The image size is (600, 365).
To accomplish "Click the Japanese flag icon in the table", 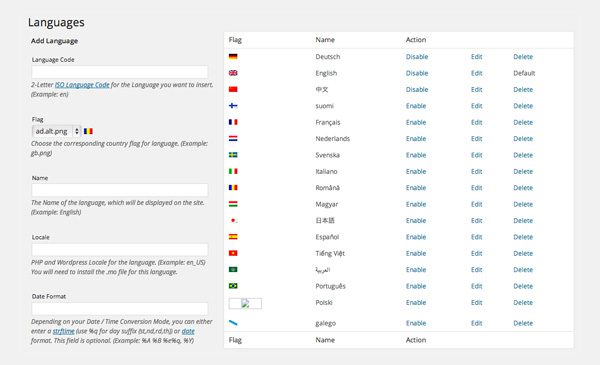I will click(233, 220).
